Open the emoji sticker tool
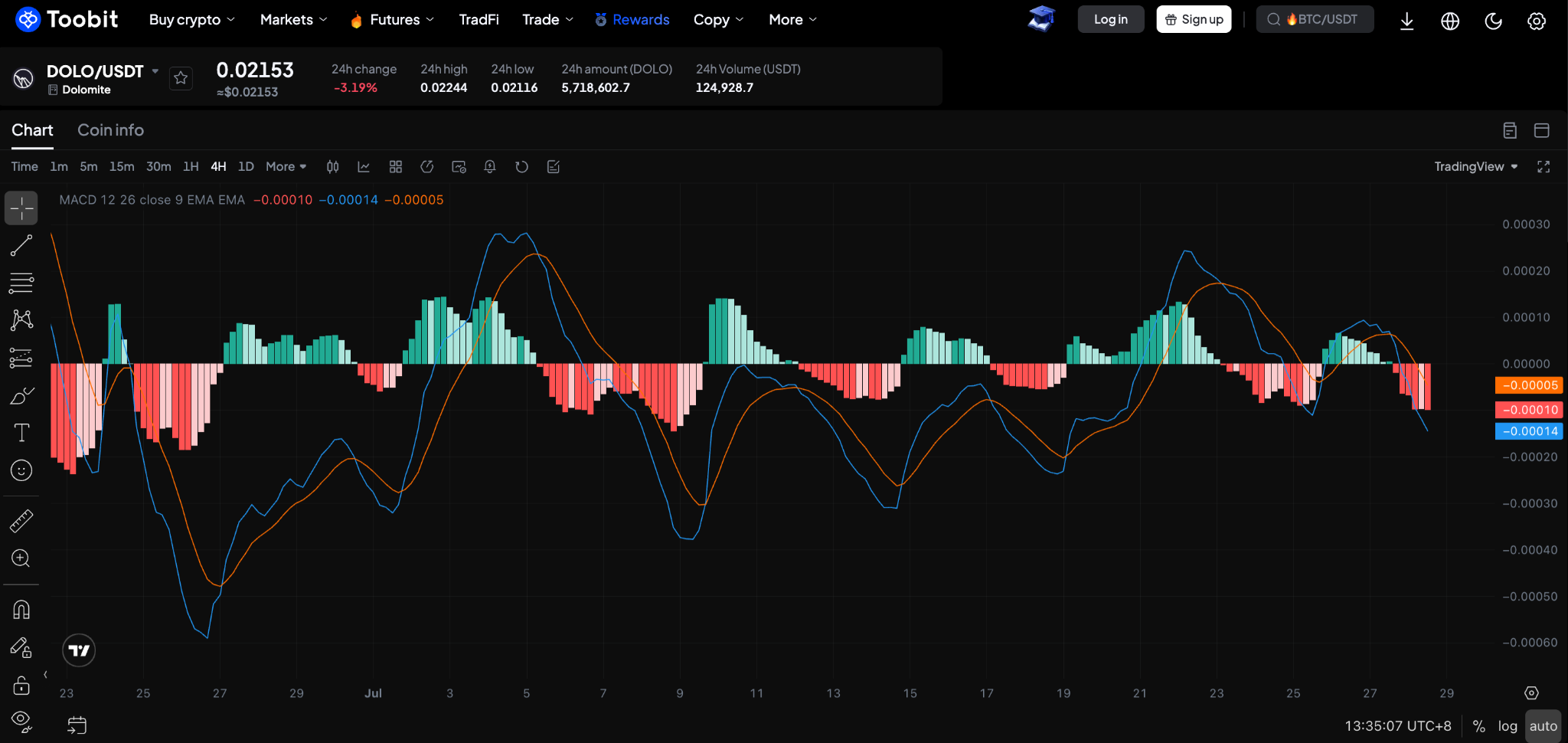This screenshot has width=1568, height=743. pyautogui.click(x=21, y=470)
